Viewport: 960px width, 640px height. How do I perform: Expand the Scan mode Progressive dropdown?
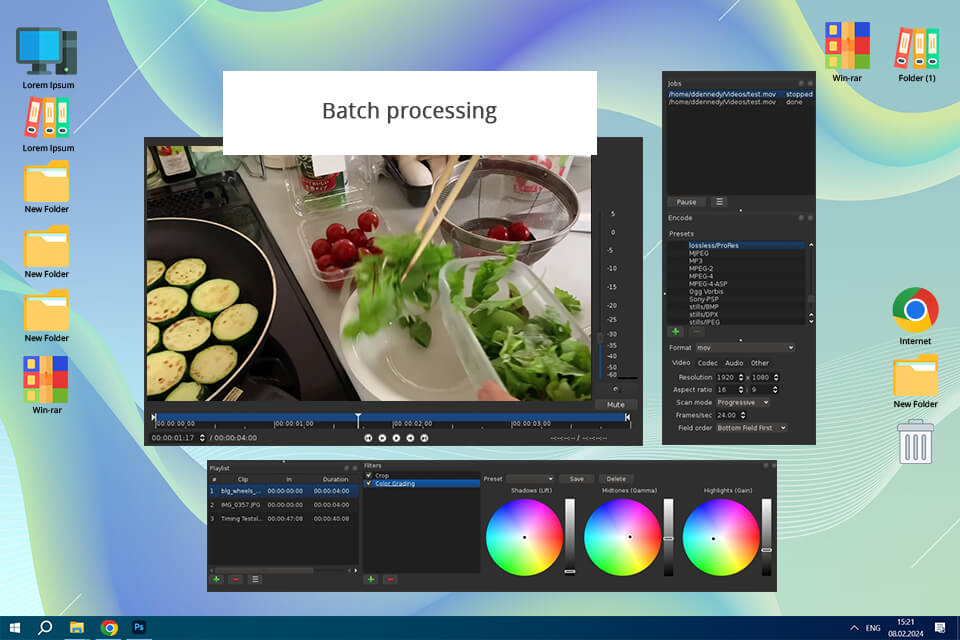pos(743,402)
